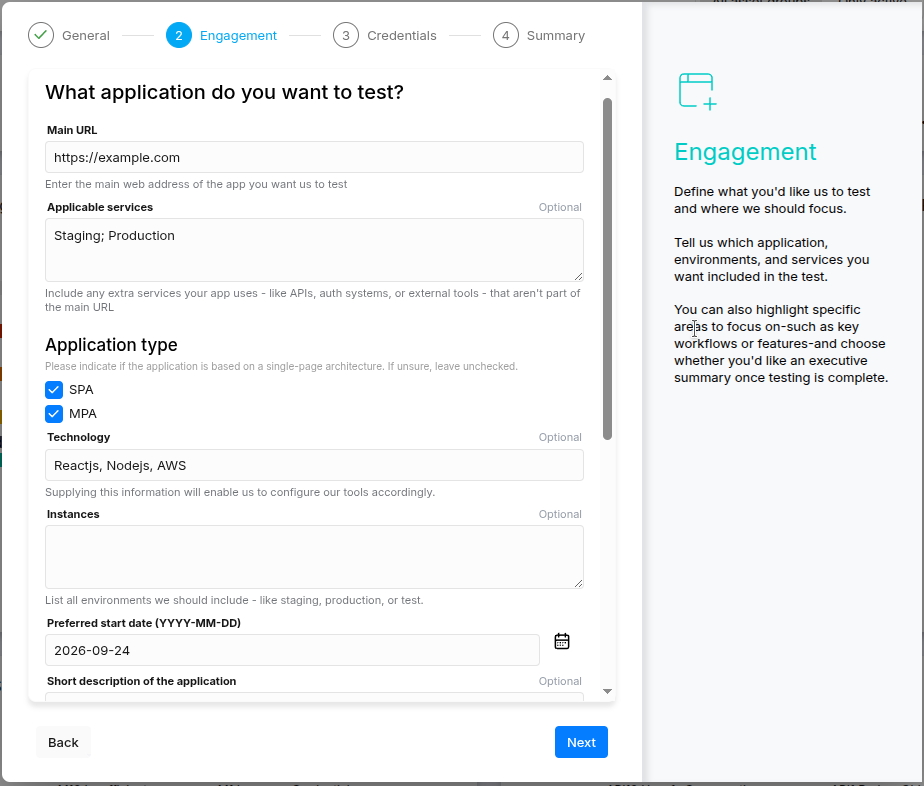Click the 'Engagement' title in side panel
Image resolution: width=924 pixels, height=786 pixels.
click(x=745, y=152)
